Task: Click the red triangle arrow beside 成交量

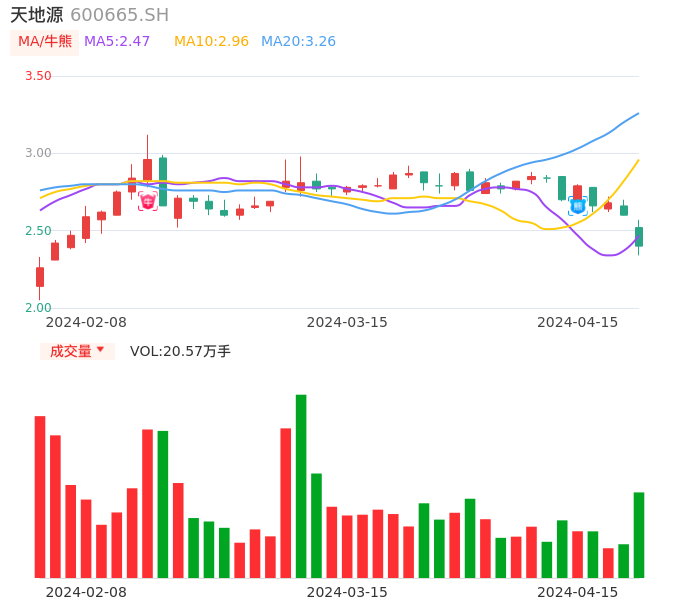Action: pyautogui.click(x=100, y=350)
